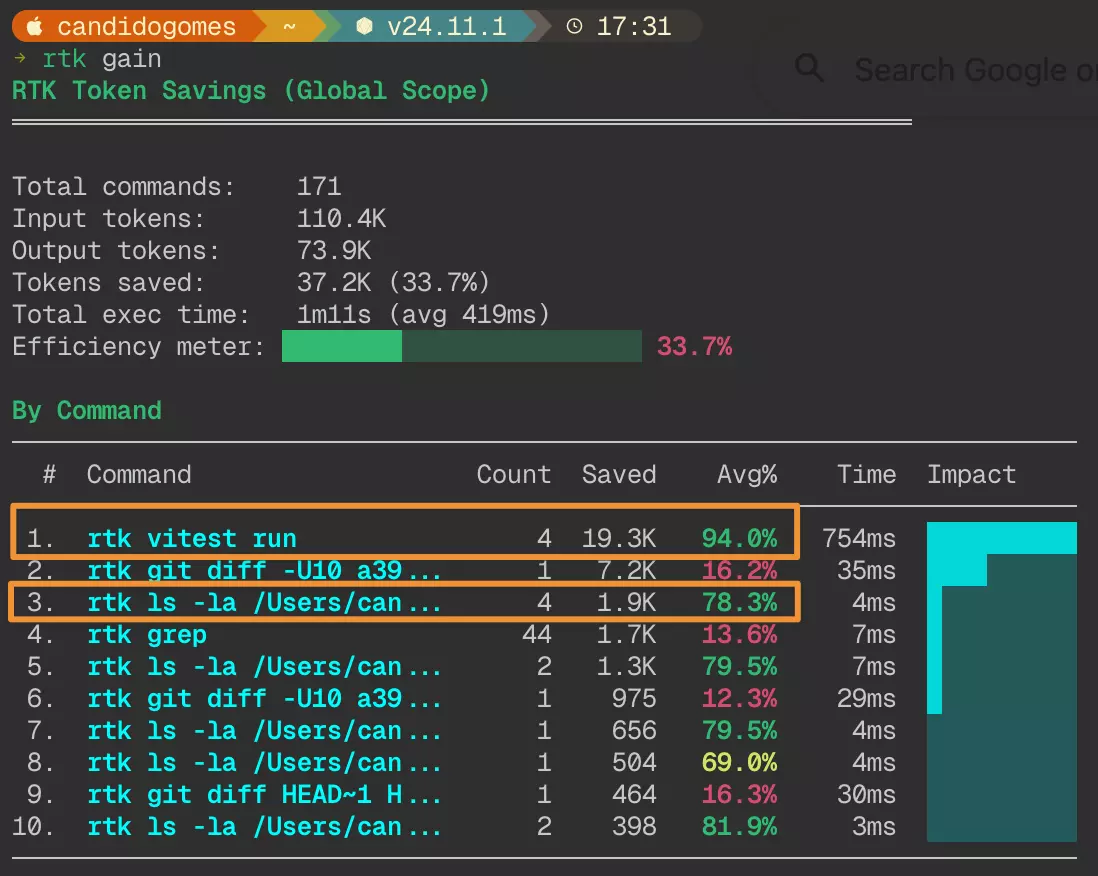Click the search magnifier icon
The width and height of the screenshot is (1098, 876).
809,69
